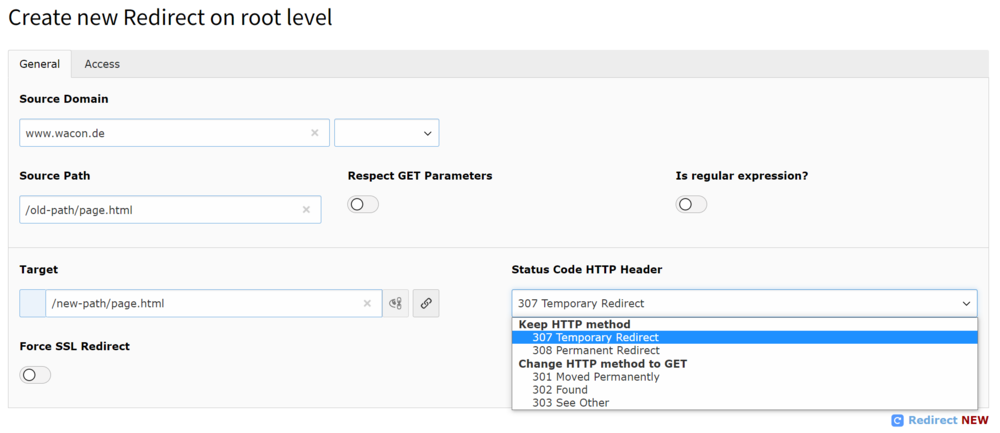Select the General tab
Screen dimensions: 1000x433
[40, 64]
